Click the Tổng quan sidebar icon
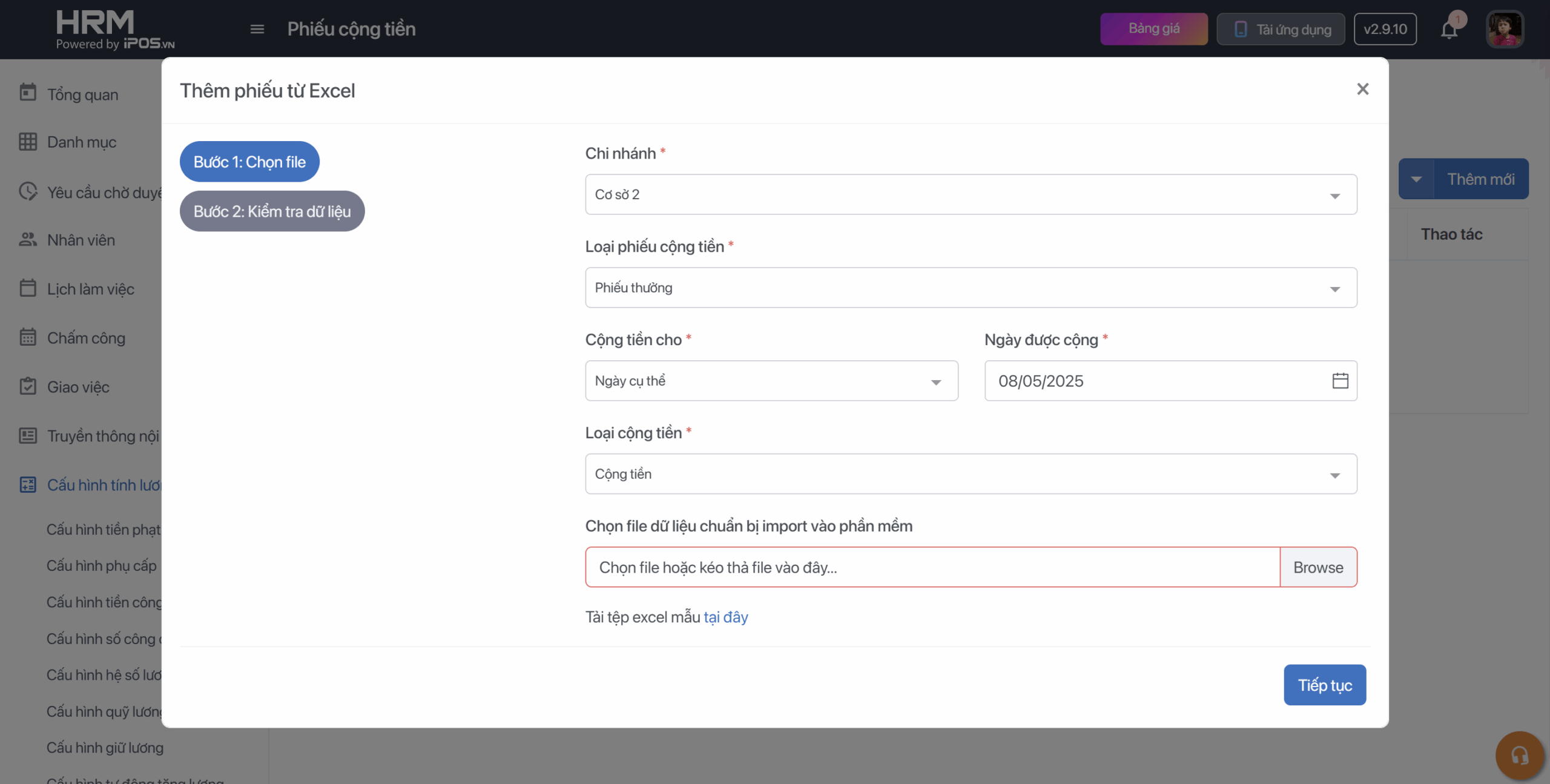The width and height of the screenshot is (1550, 784). click(28, 93)
